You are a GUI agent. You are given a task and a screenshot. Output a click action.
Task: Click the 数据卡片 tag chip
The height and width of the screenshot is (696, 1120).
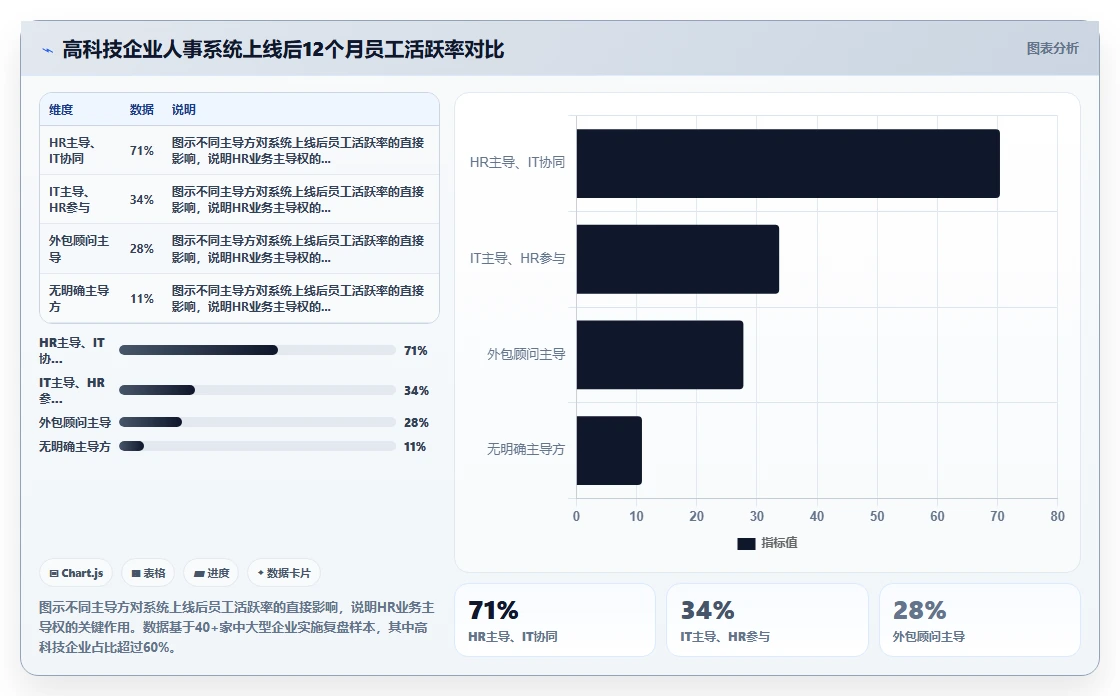tap(284, 573)
